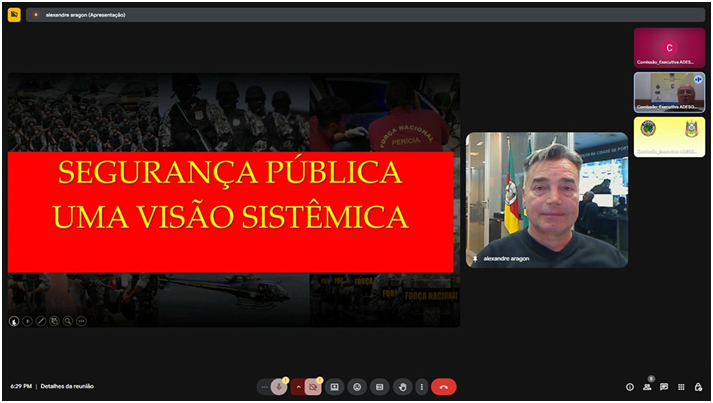Toggle the microphone mute button

coord(279,387)
